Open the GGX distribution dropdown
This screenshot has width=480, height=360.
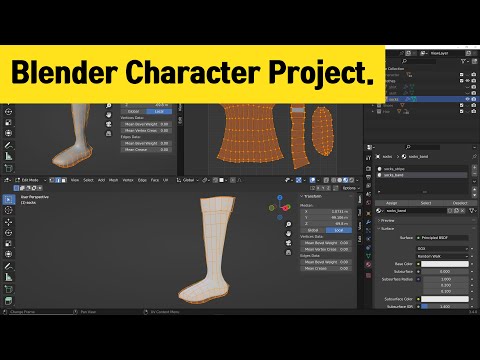coord(443,249)
